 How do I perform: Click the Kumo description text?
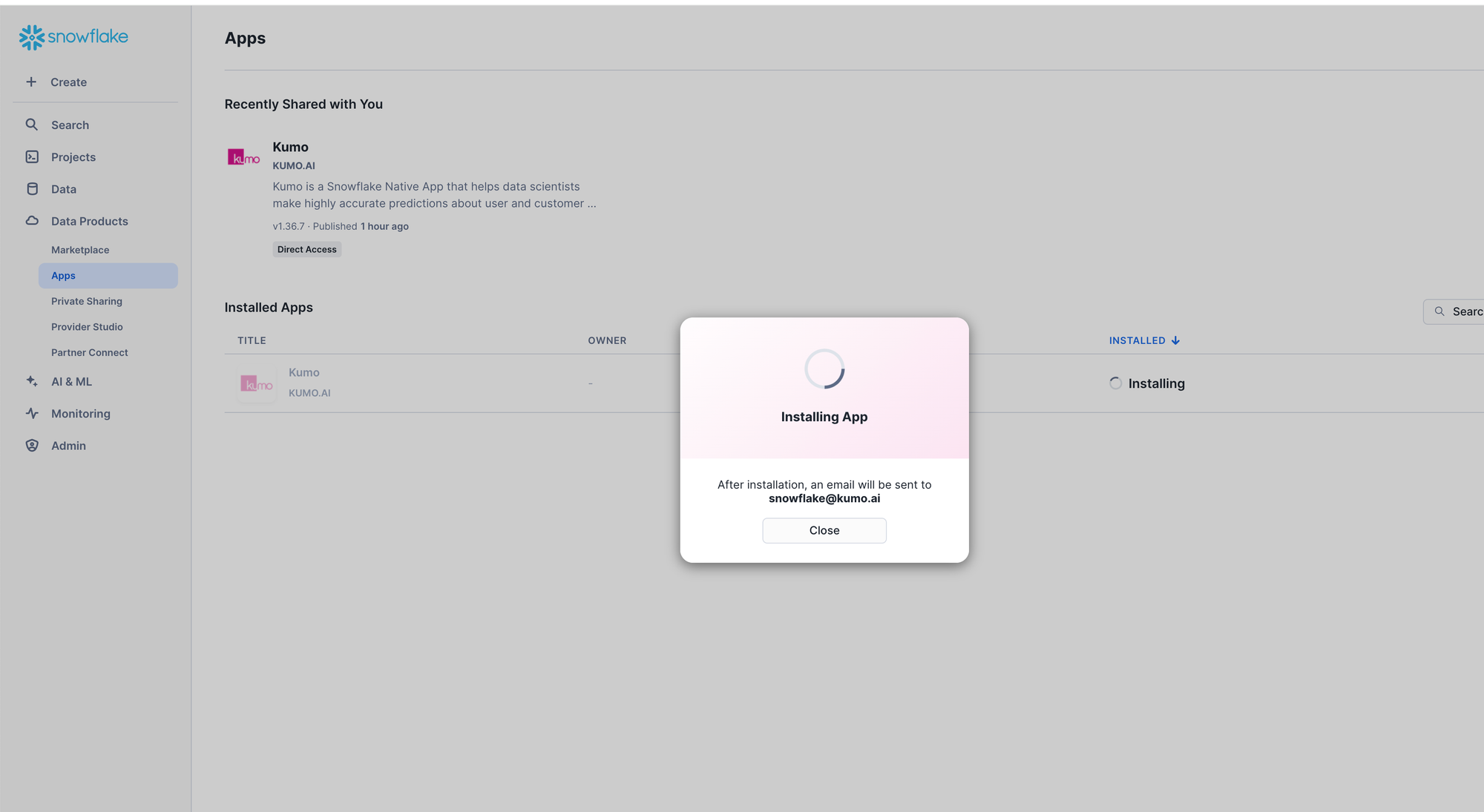click(x=434, y=195)
